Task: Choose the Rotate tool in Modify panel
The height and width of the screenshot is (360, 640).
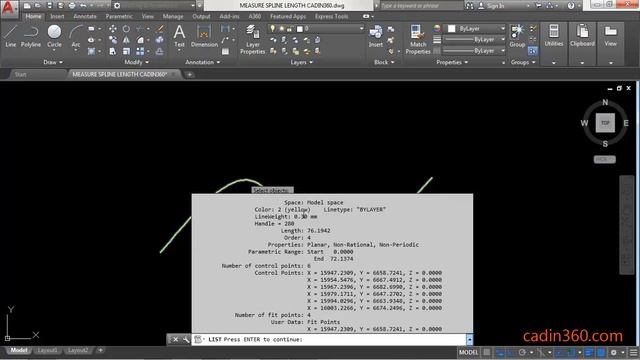Action: [126, 29]
